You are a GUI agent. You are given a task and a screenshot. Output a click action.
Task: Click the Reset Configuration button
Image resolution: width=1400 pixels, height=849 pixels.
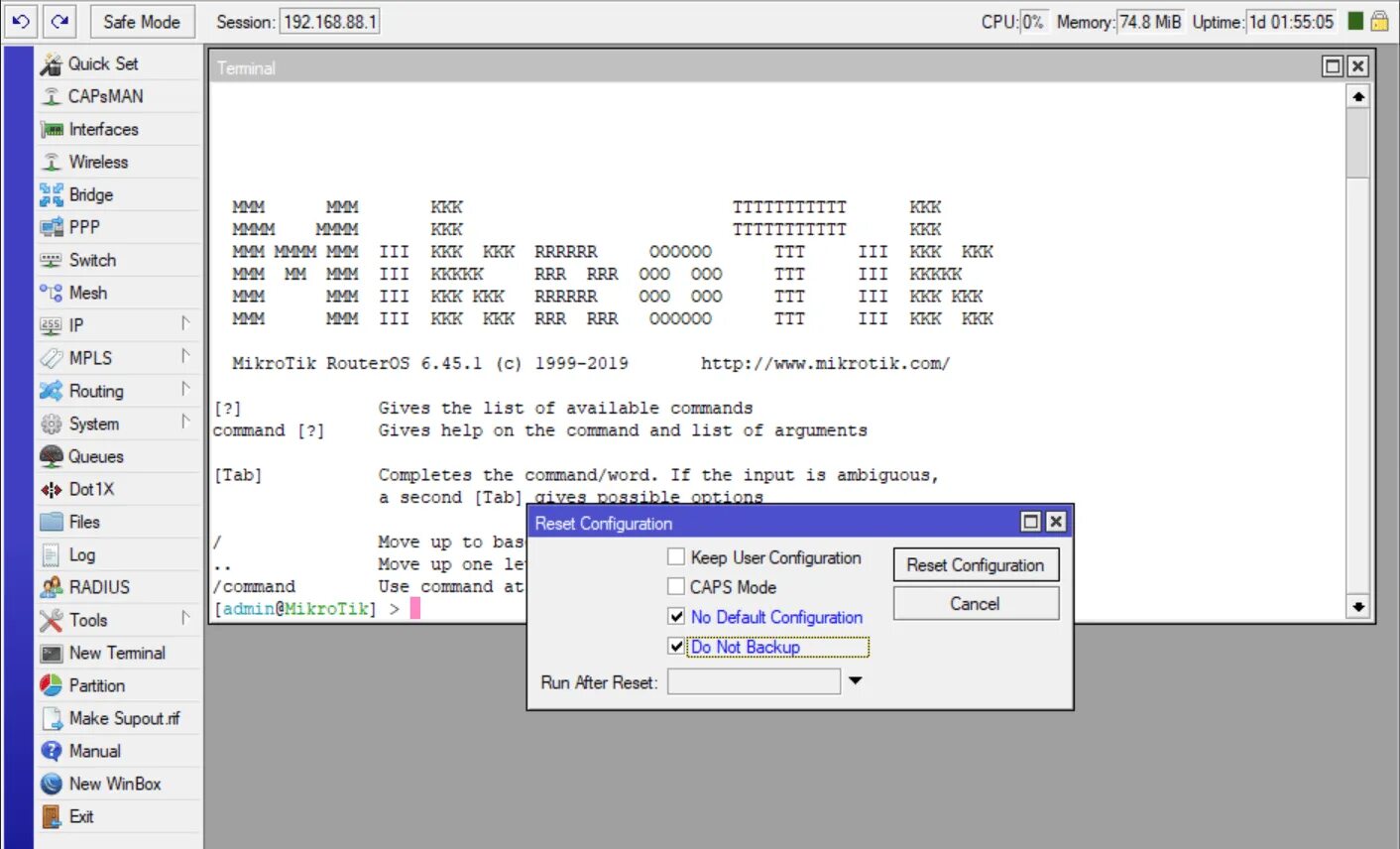[976, 565]
